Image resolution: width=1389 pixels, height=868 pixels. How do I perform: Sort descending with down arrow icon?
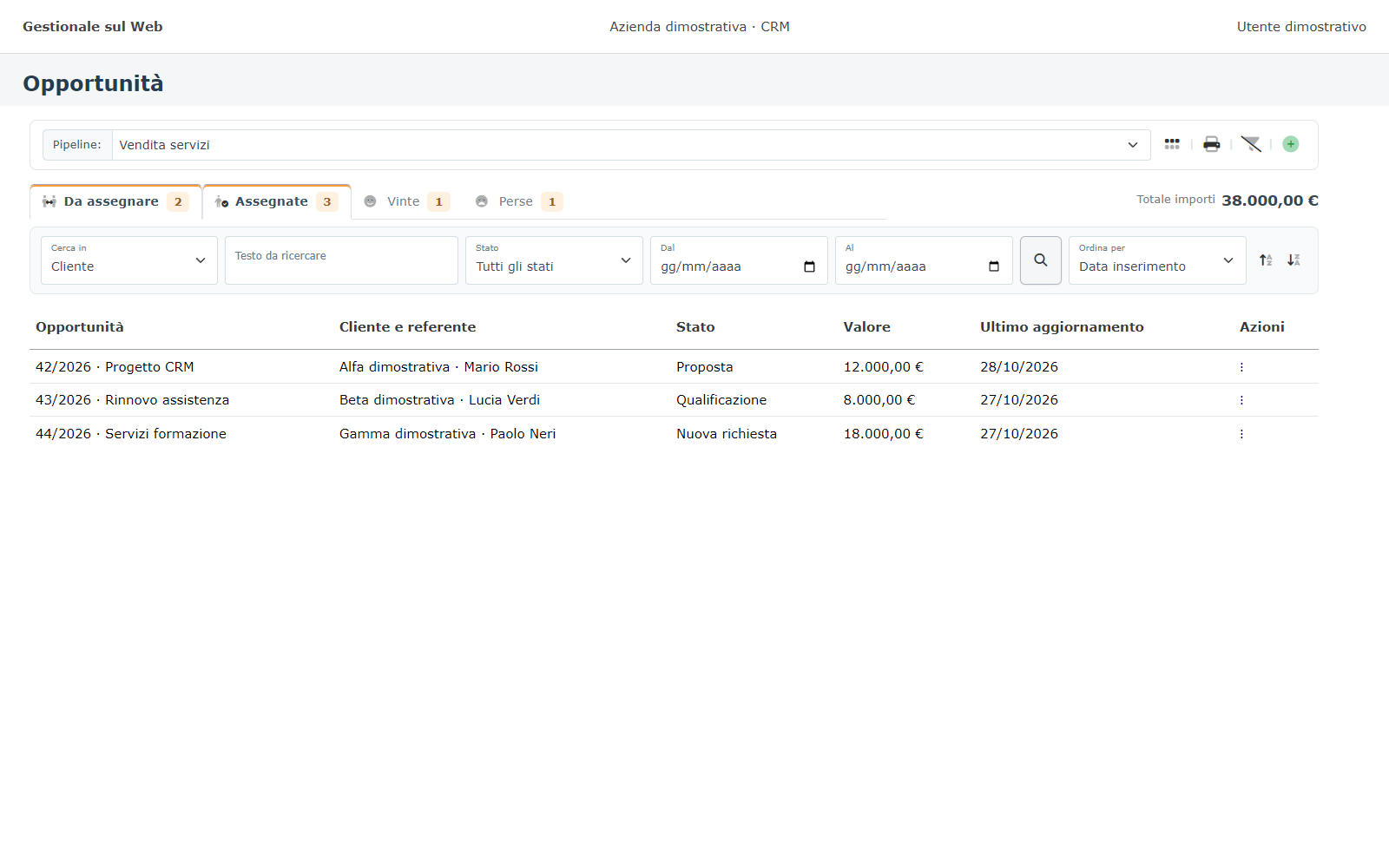coord(1294,260)
